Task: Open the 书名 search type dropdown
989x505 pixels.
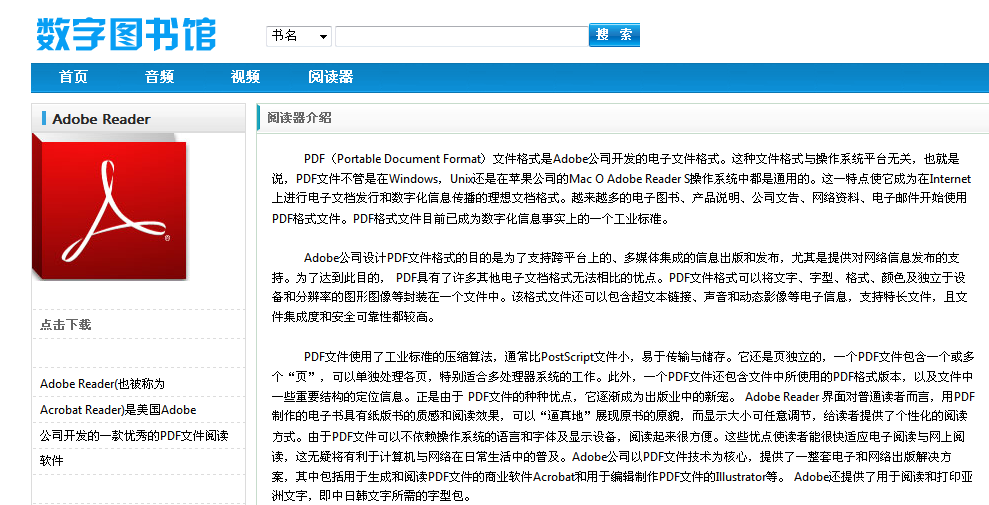Action: click(x=299, y=36)
